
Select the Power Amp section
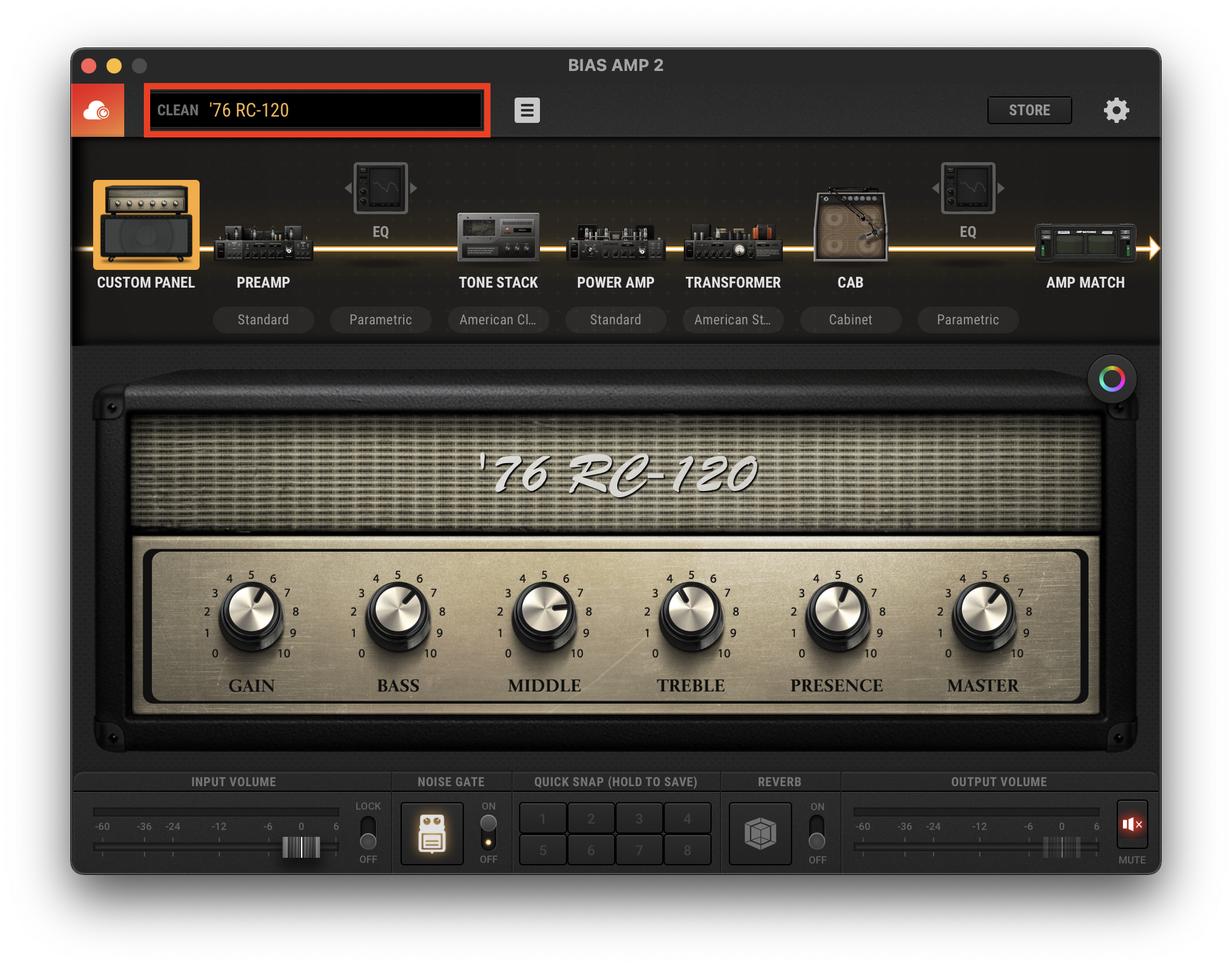click(x=615, y=244)
